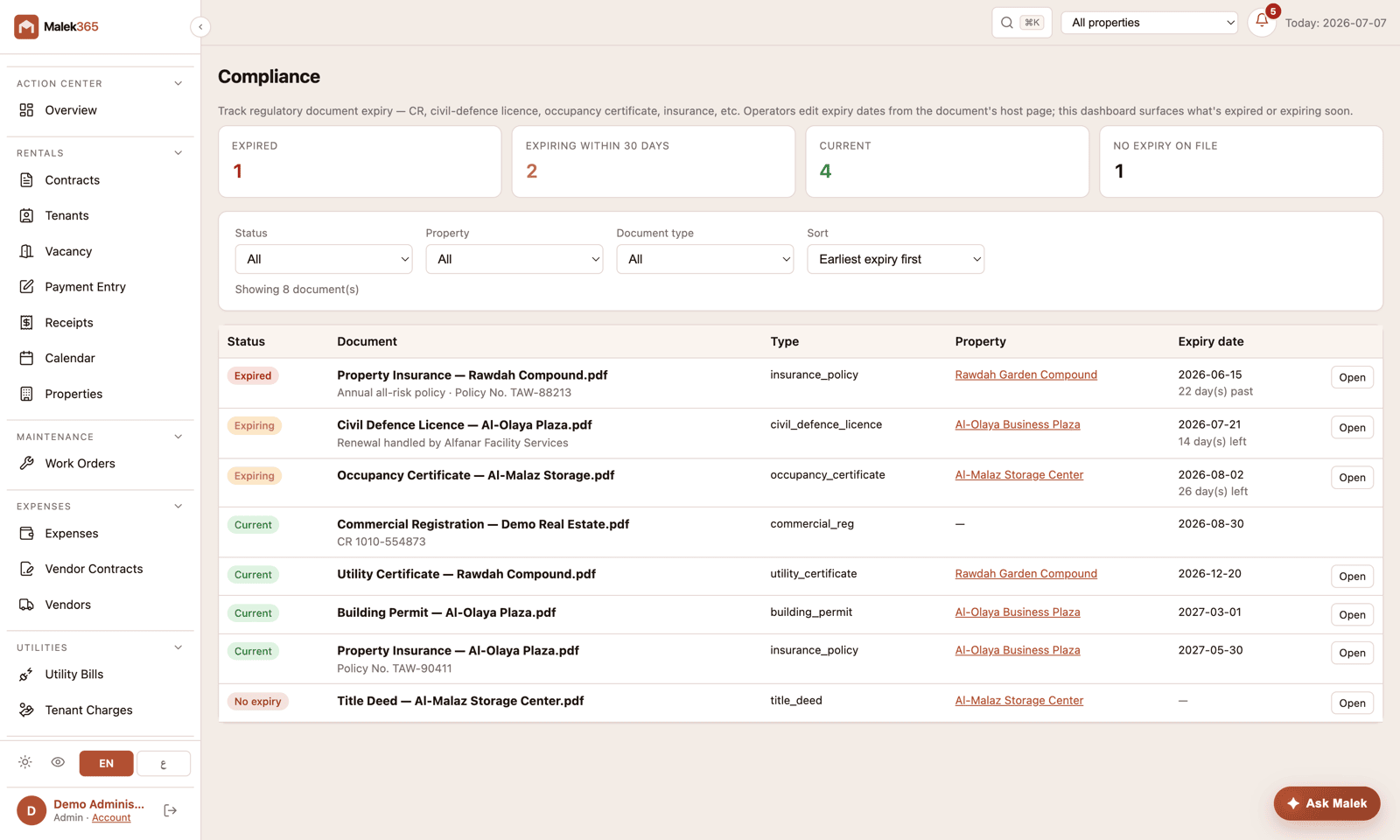Image resolution: width=1400 pixels, height=840 pixels.
Task: Click the Expired status badge
Action: (x=253, y=376)
